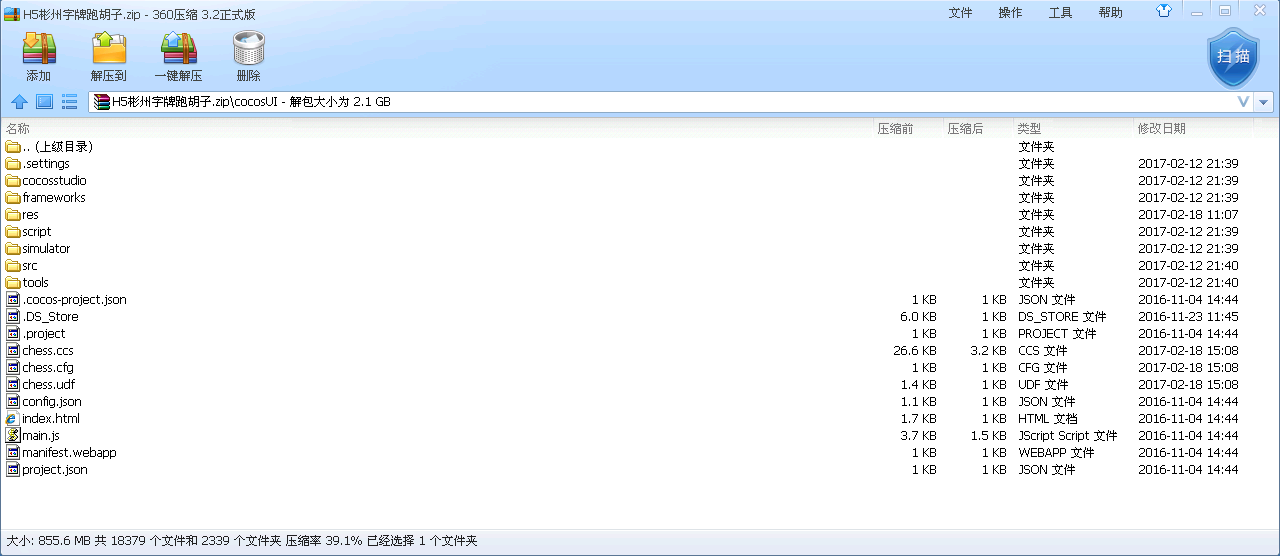Go up one level with the up arrow
1280x556 pixels.
pyautogui.click(x=19, y=102)
